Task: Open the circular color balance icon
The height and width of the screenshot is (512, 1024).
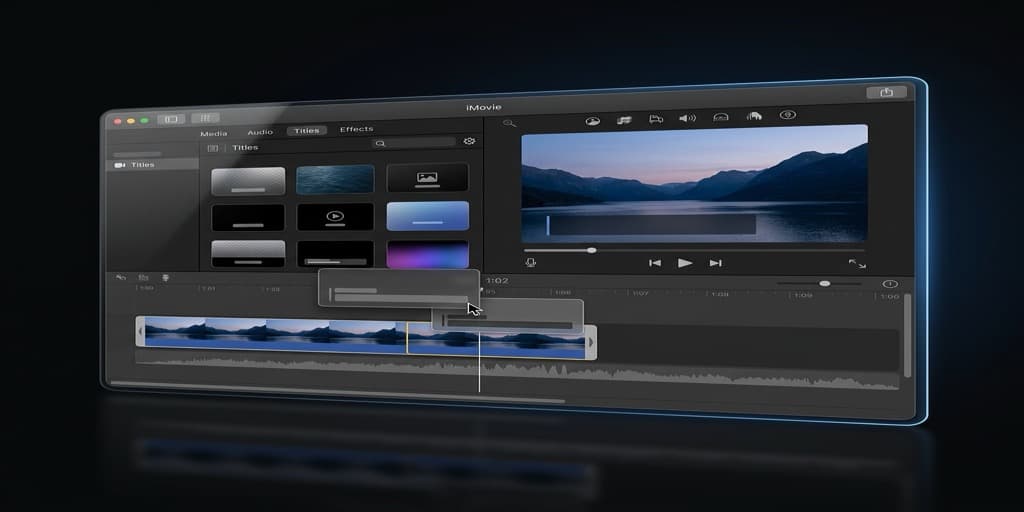Action: click(x=592, y=121)
